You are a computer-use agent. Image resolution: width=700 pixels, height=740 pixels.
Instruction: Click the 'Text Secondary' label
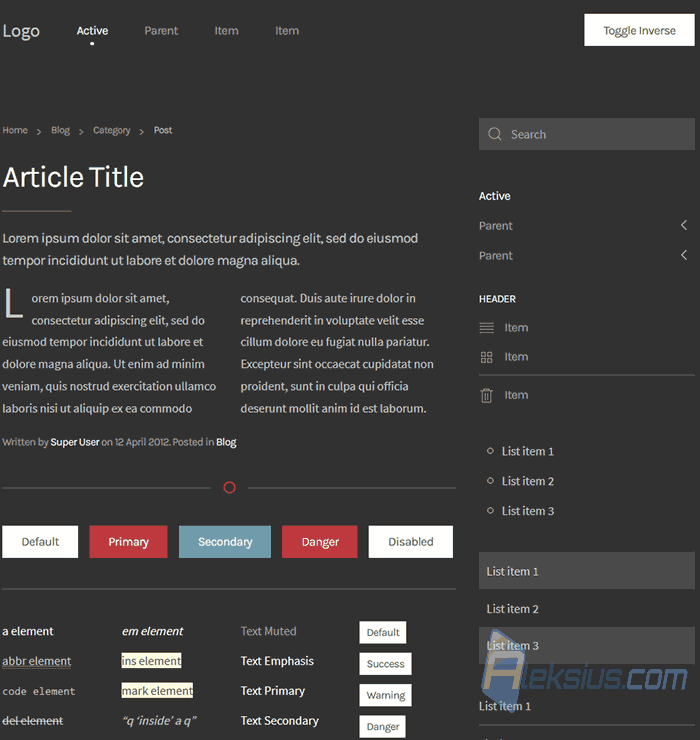[280, 721]
